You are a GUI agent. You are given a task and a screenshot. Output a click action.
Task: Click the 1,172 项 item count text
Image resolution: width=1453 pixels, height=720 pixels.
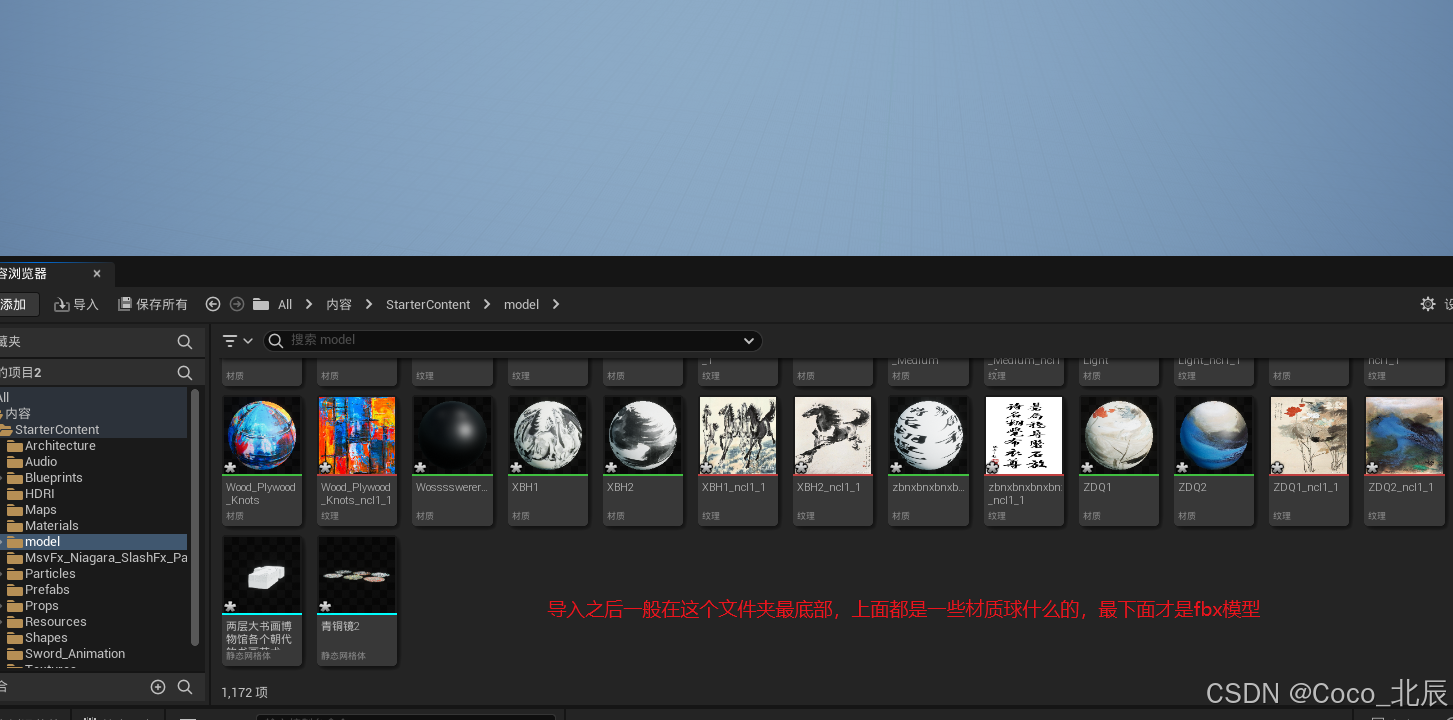(x=244, y=692)
